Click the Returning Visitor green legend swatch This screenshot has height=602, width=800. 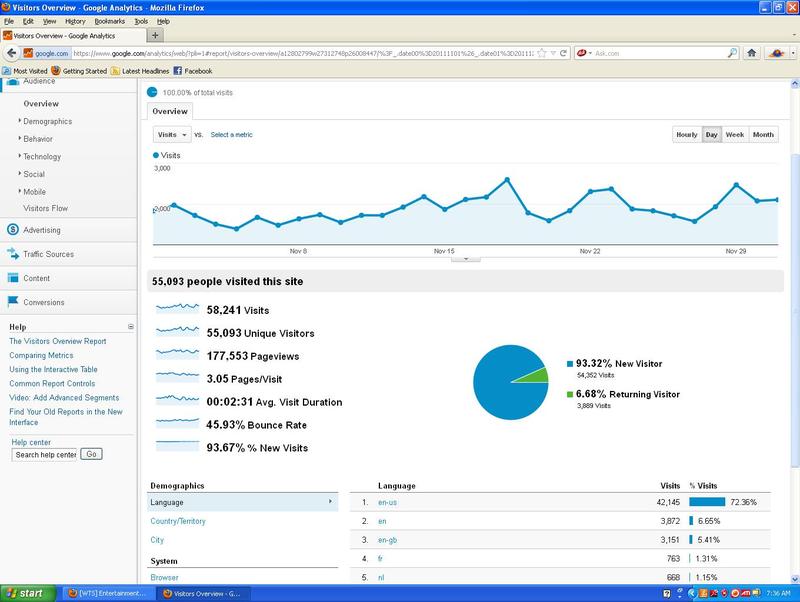pos(570,394)
